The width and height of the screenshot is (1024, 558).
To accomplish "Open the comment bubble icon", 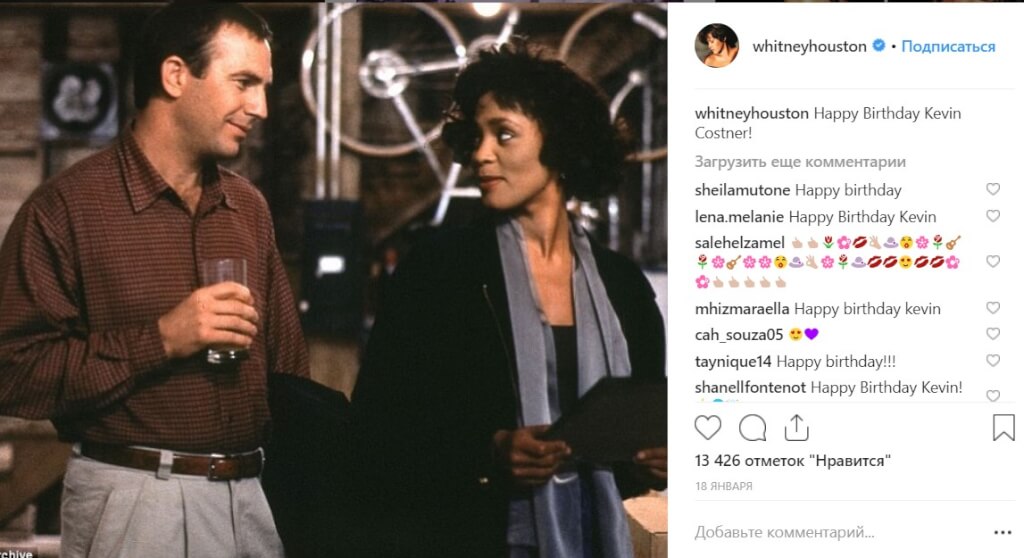I will coord(752,428).
